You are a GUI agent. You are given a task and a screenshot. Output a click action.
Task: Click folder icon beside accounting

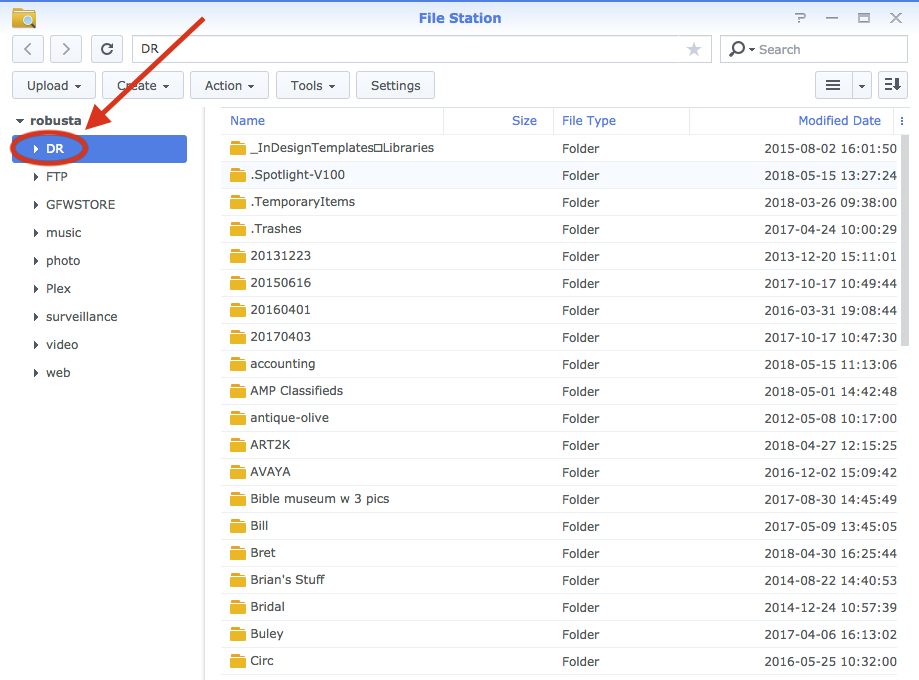coord(237,364)
